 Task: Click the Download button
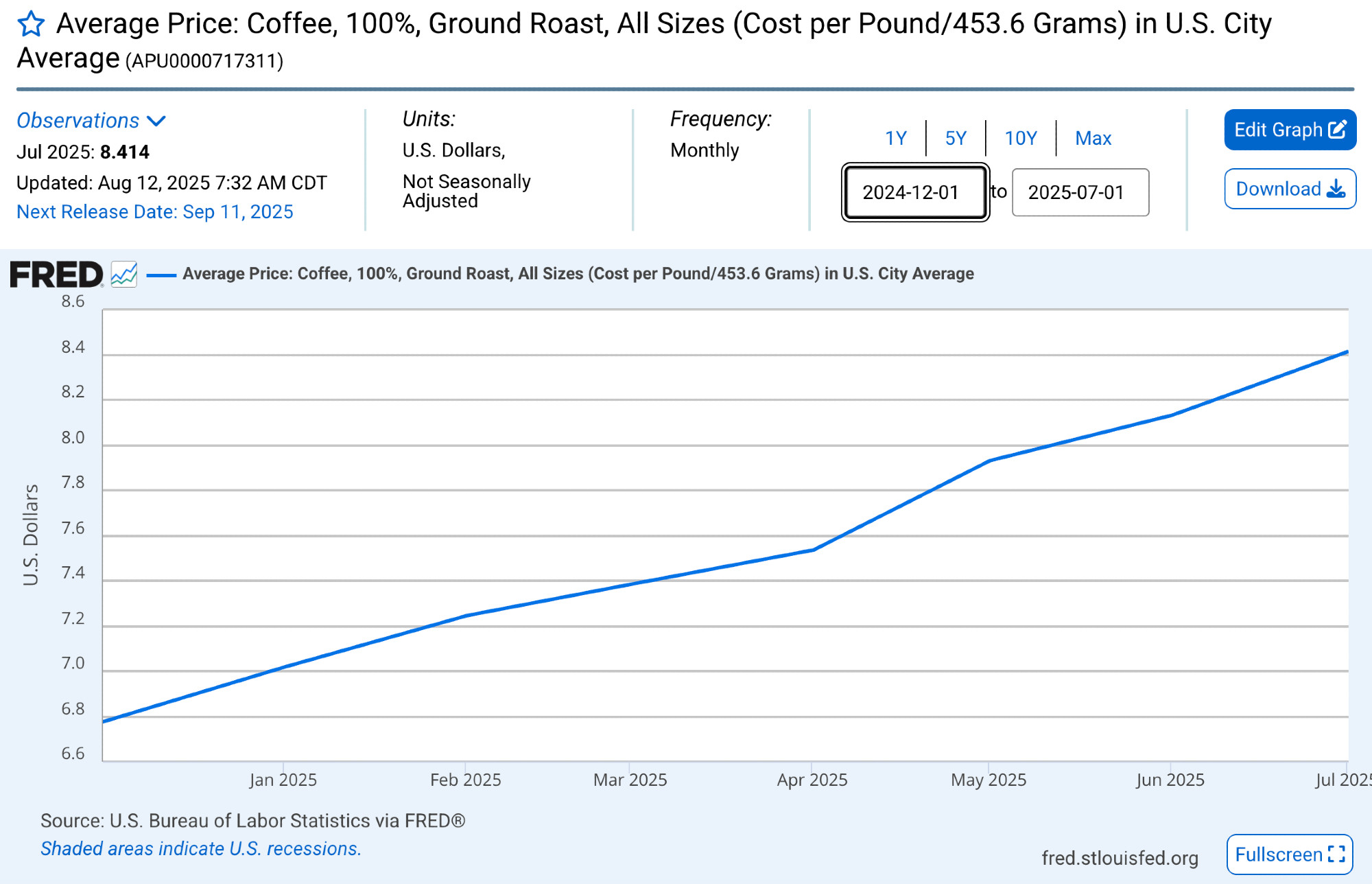1290,189
